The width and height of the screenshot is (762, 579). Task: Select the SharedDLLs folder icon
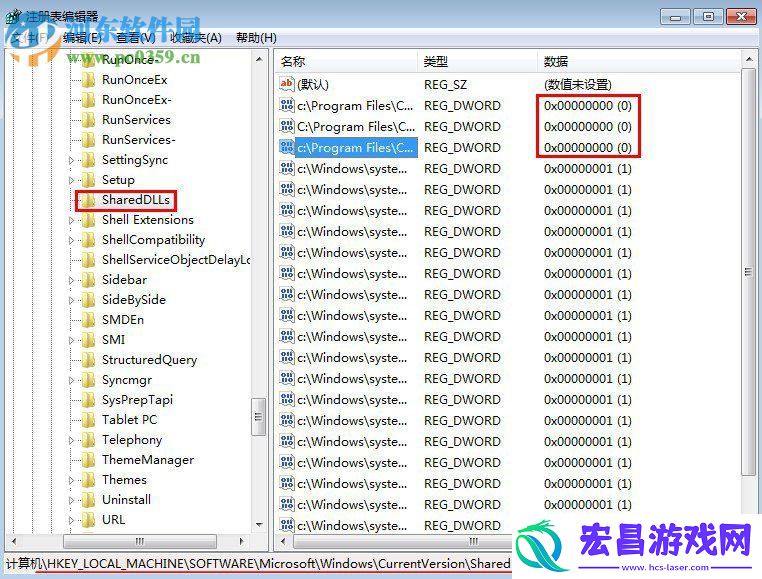88,200
